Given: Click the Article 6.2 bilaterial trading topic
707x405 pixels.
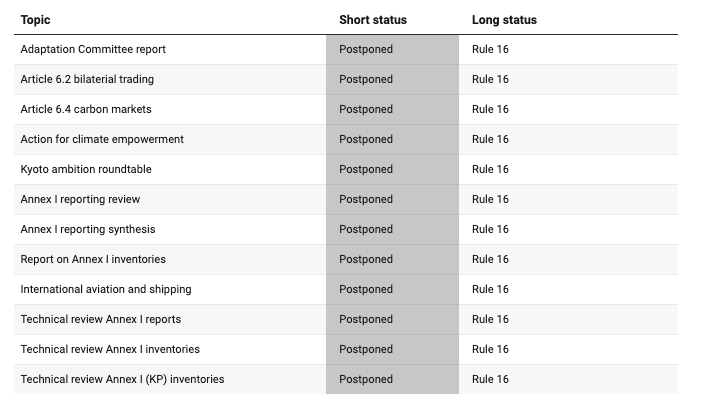Looking at the screenshot, I should coord(87,79).
